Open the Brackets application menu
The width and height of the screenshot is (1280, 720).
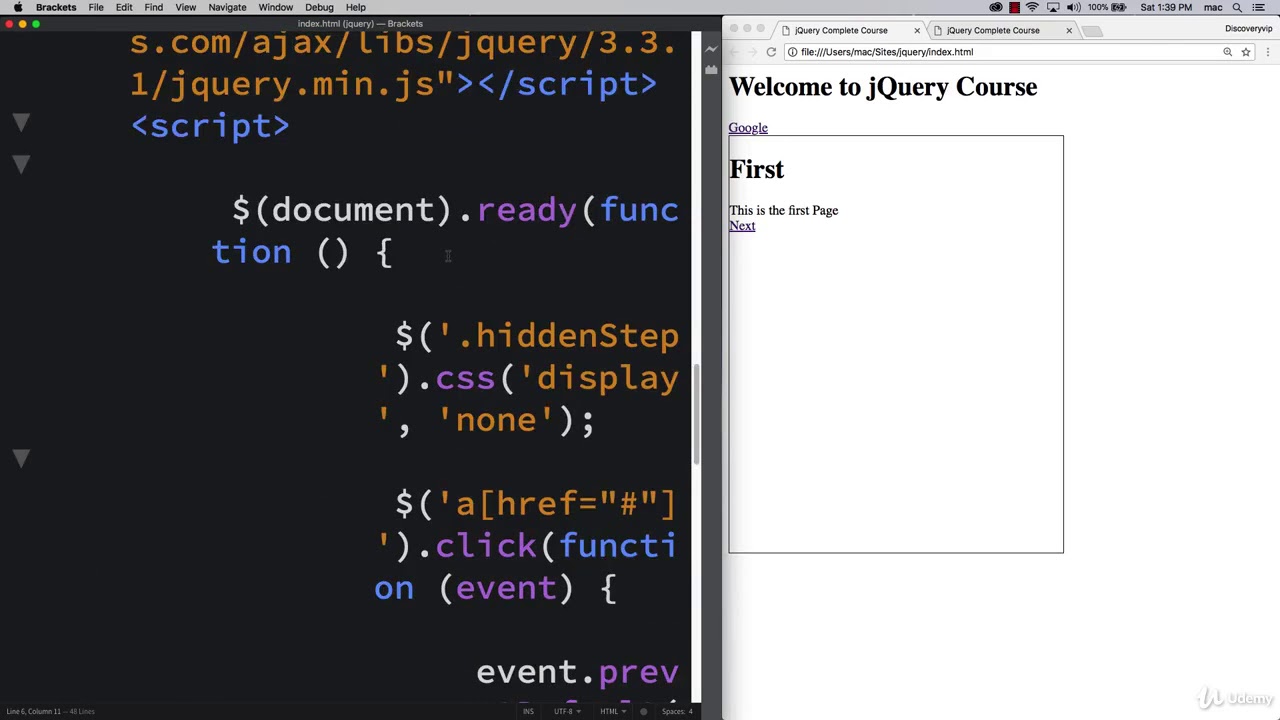click(56, 7)
